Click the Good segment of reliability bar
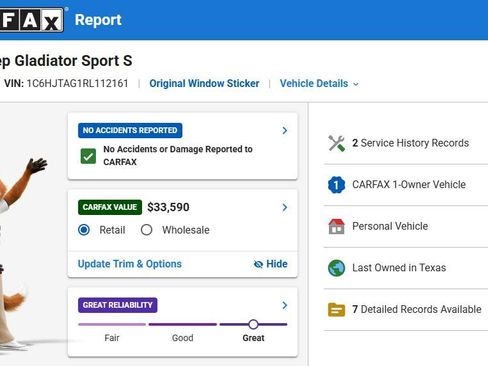The height and width of the screenshot is (366, 488). pos(183,324)
